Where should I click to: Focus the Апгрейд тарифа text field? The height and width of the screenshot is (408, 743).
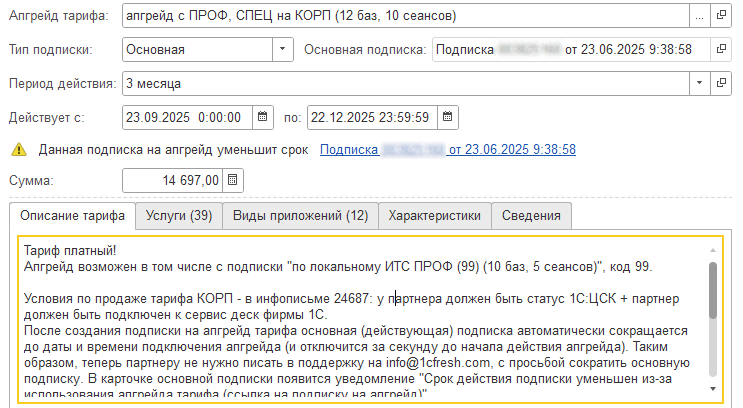[x=400, y=16]
